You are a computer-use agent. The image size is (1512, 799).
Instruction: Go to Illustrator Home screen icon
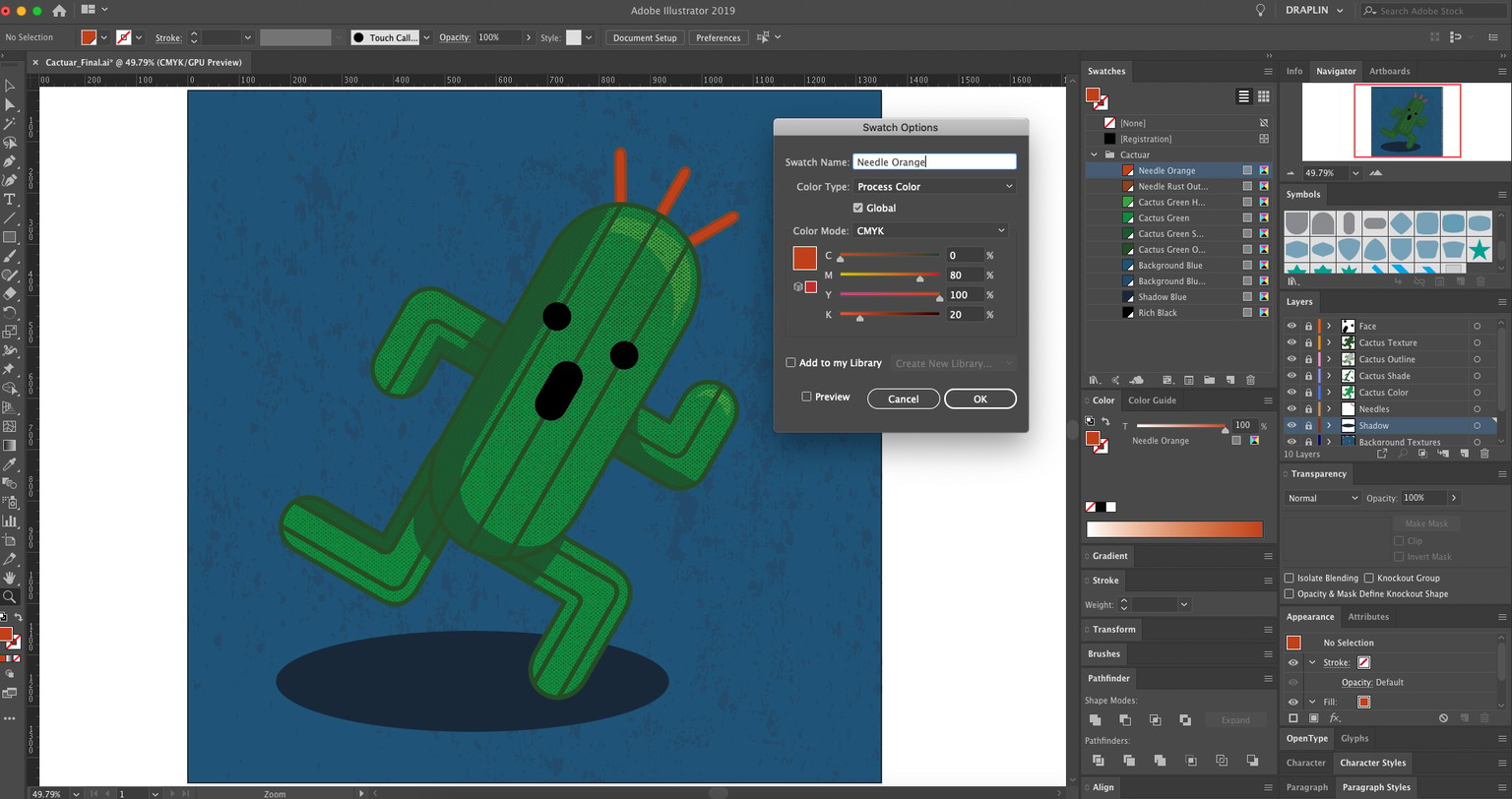point(59,11)
